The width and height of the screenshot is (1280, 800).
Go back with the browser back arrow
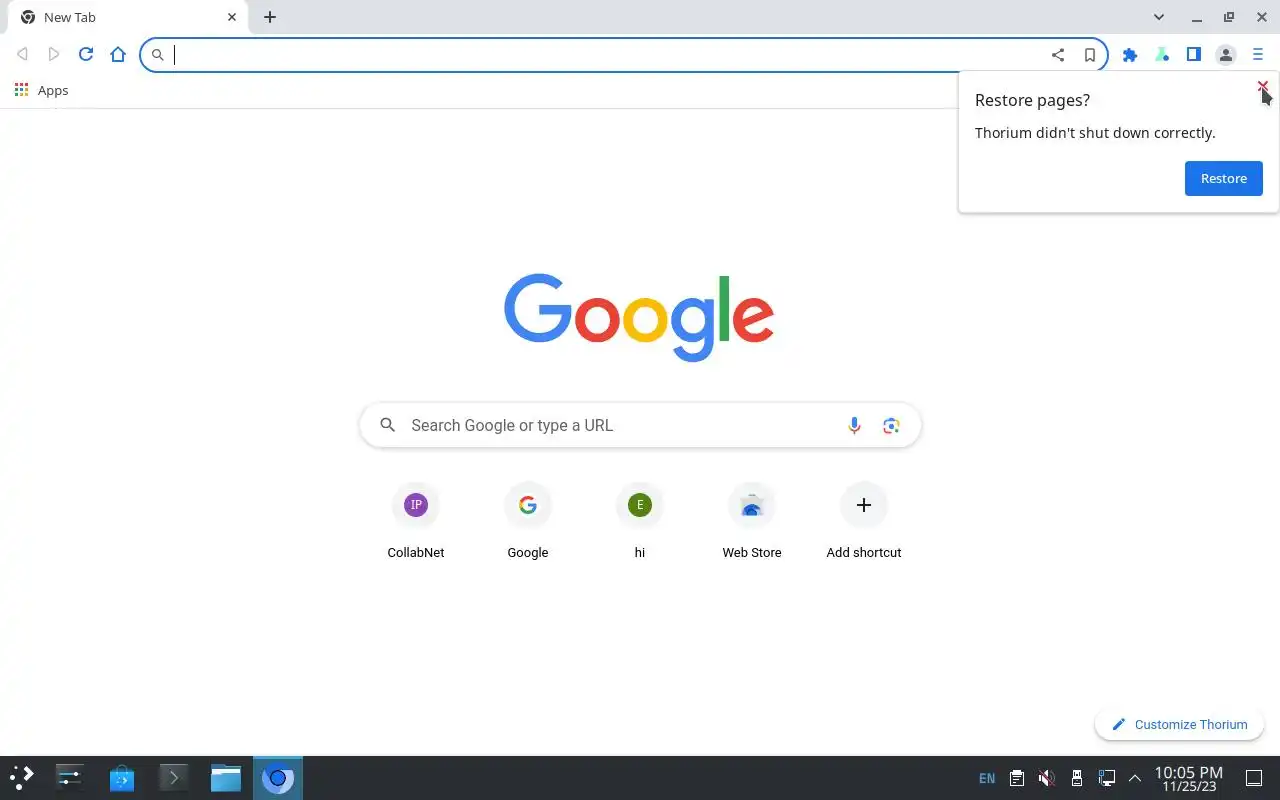click(22, 54)
